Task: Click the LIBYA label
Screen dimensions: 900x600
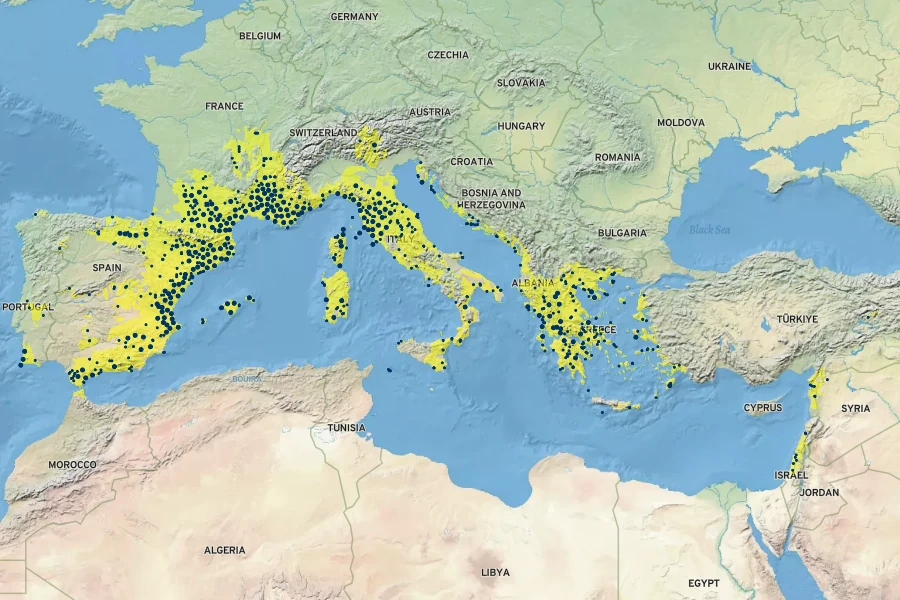Action: click(x=495, y=572)
